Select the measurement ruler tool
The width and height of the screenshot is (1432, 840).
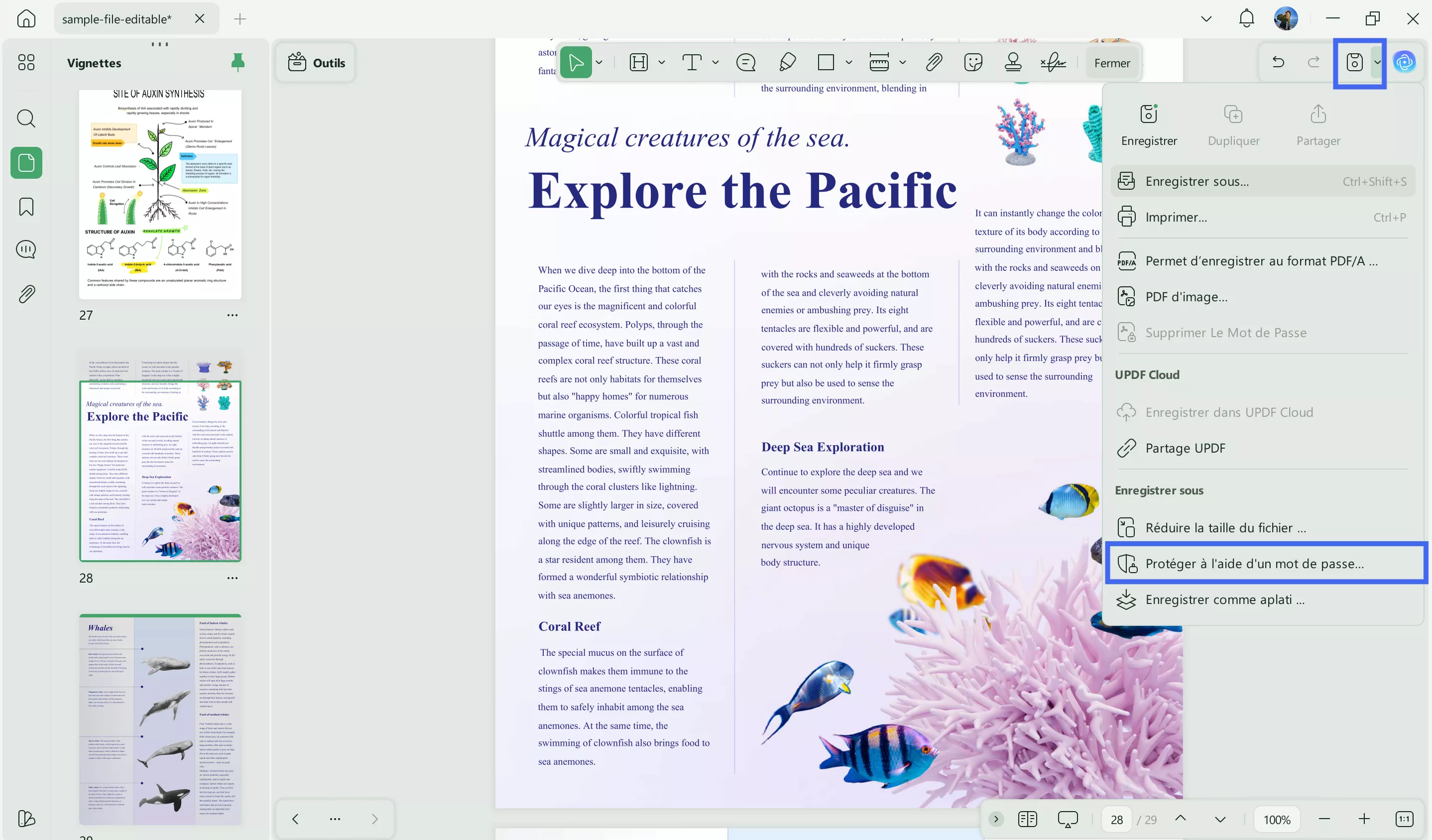point(879,62)
